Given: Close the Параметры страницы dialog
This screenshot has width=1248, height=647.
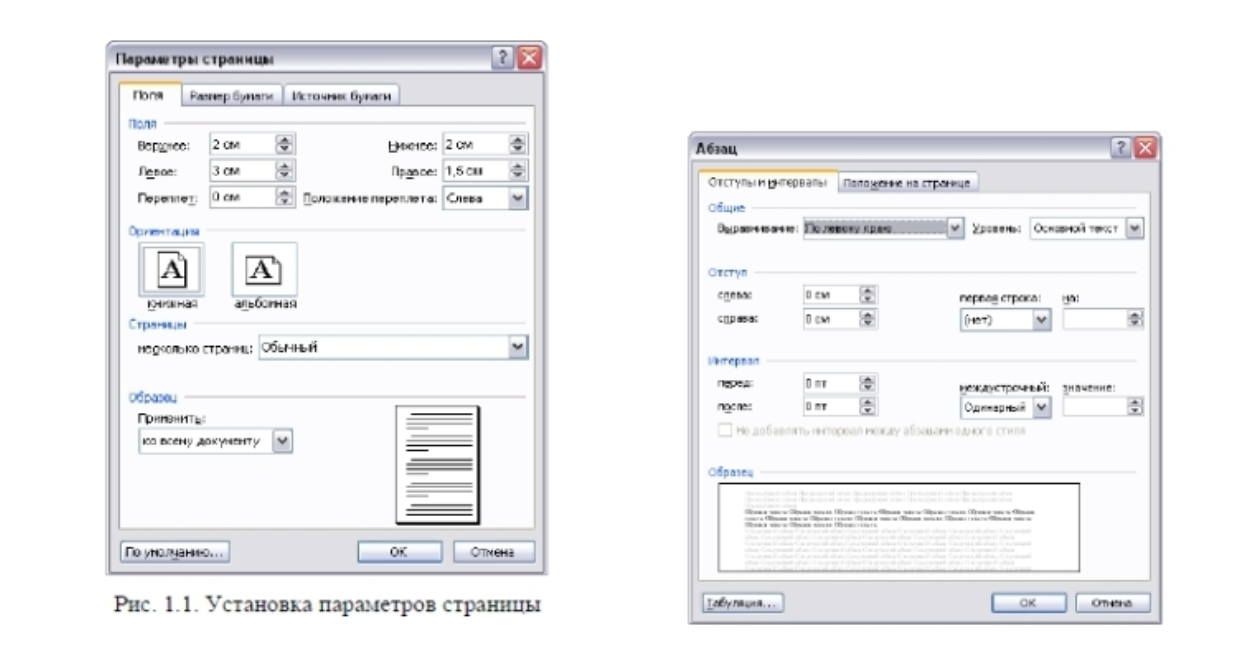Looking at the screenshot, I should [530, 59].
